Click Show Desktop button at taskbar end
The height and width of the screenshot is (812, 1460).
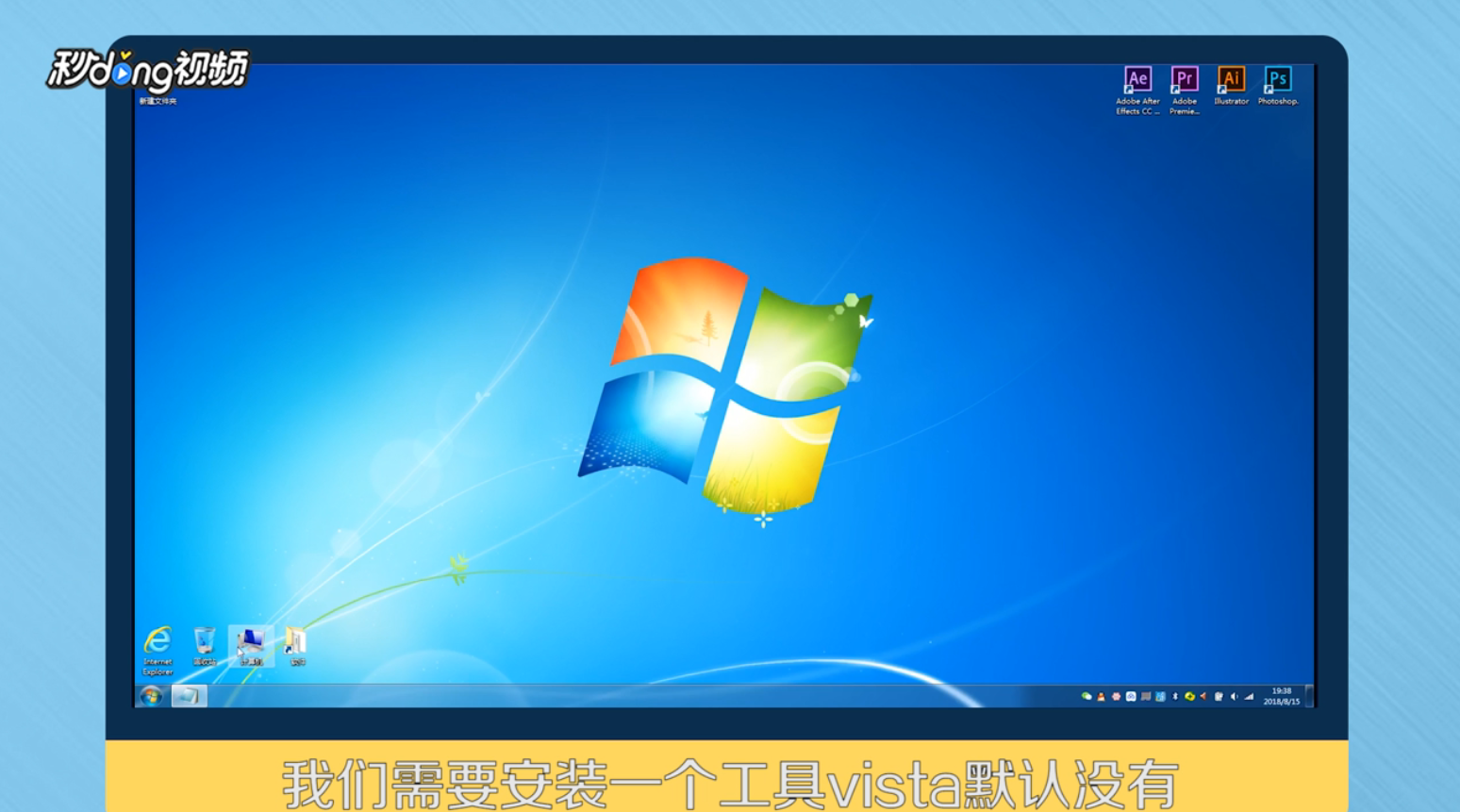click(x=1309, y=696)
